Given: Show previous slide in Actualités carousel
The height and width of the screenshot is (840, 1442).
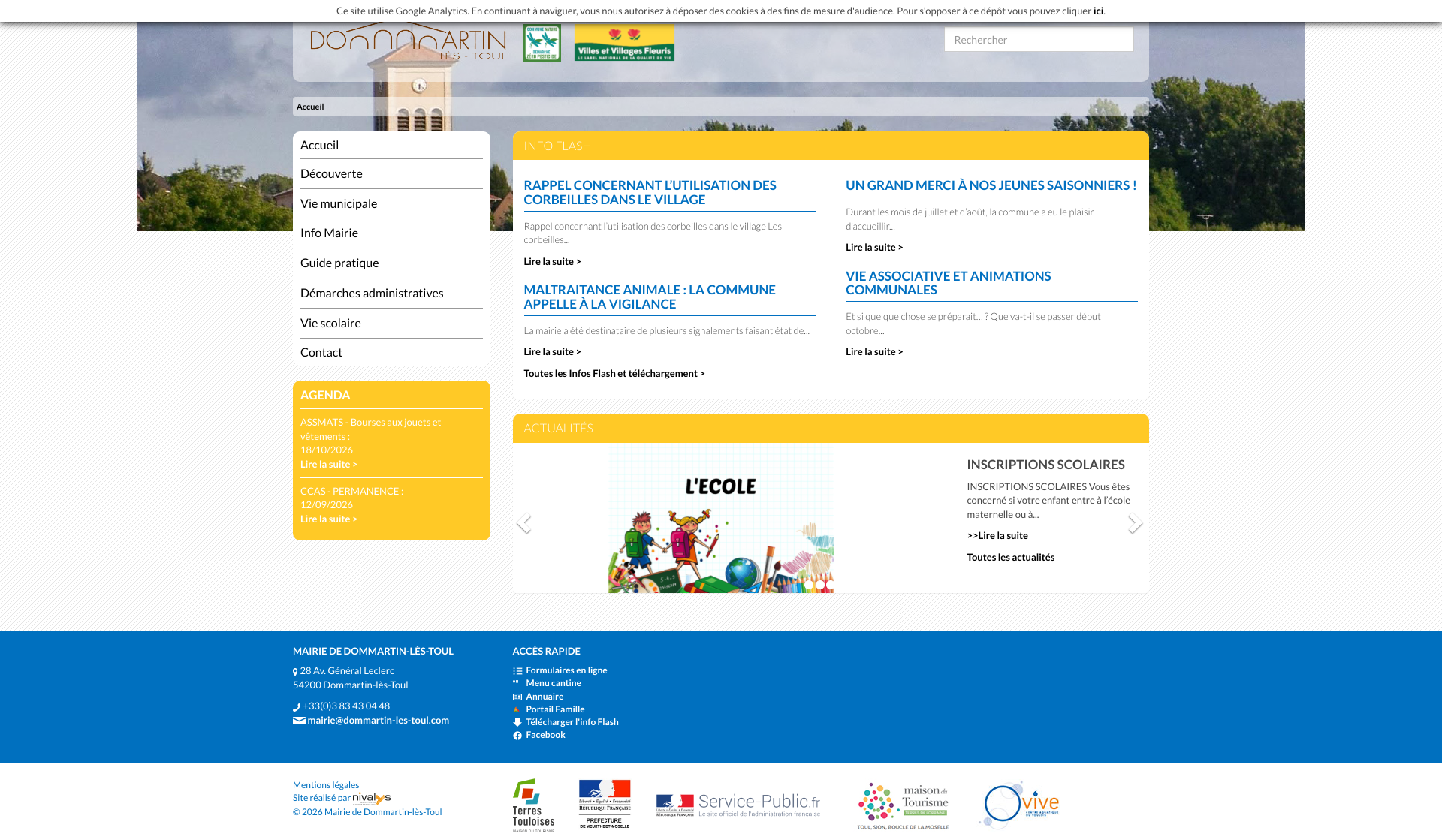Looking at the screenshot, I should (x=523, y=522).
